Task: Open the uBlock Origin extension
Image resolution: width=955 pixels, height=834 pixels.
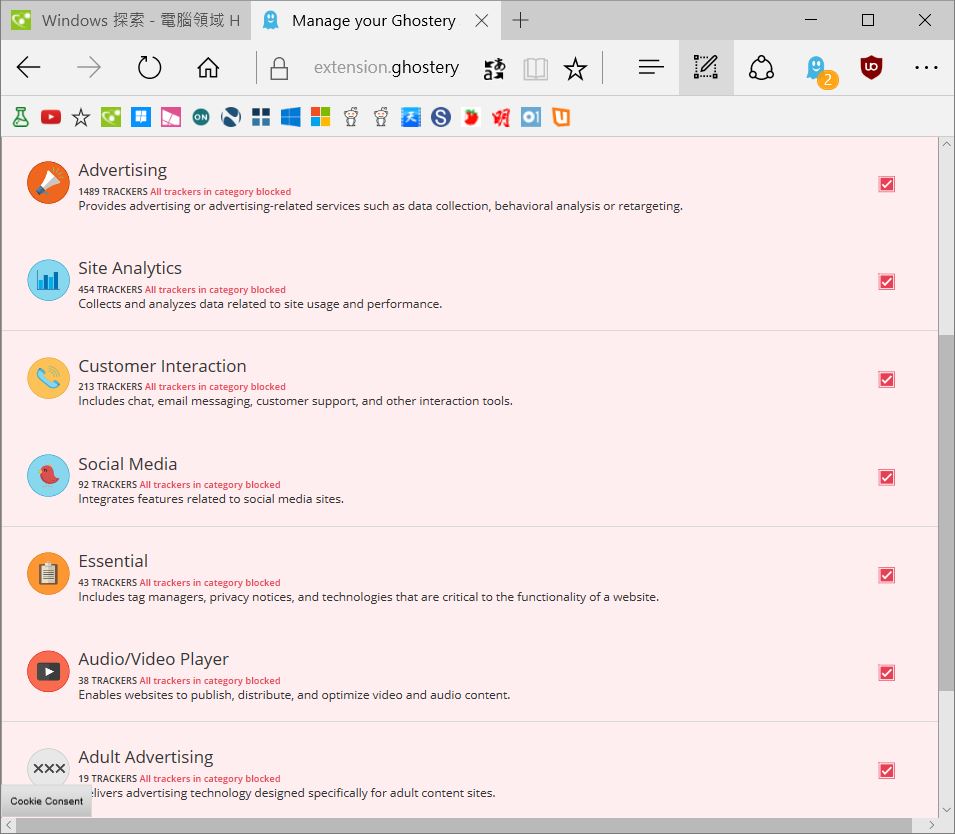Action: [x=870, y=67]
